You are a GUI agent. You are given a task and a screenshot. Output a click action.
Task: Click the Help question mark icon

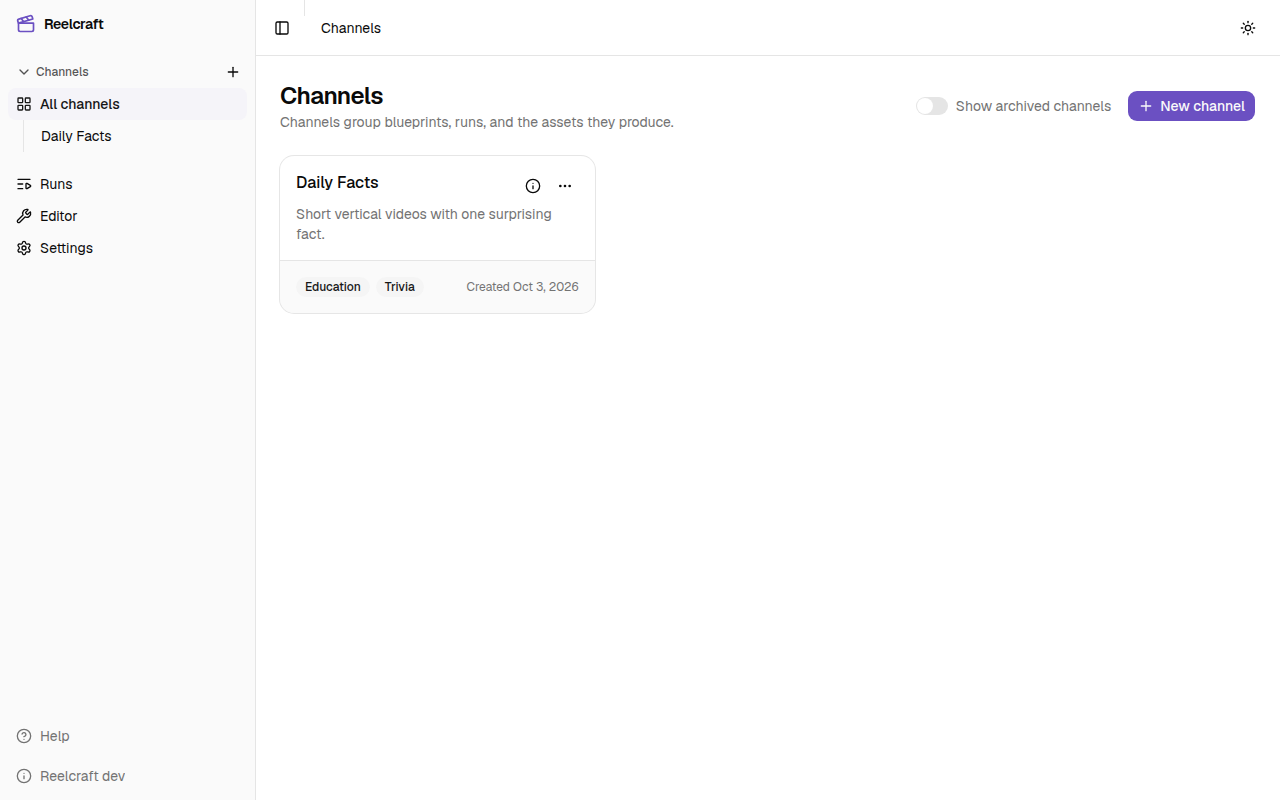pyautogui.click(x=24, y=736)
